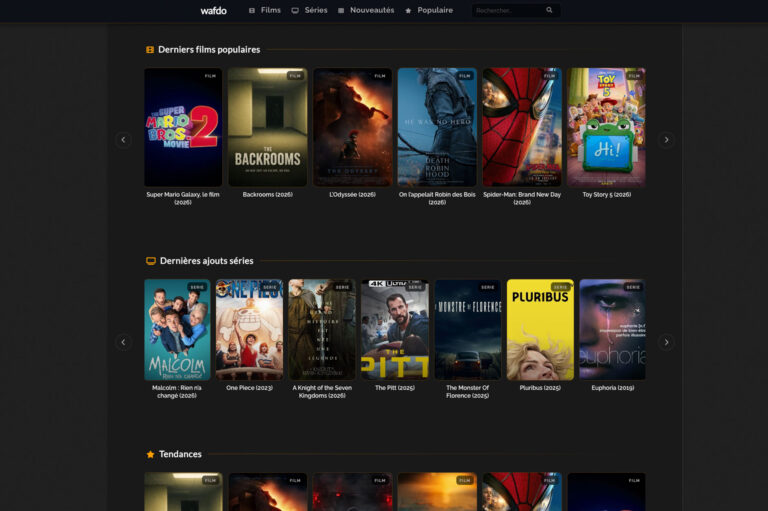Click the Euphoria (2019) title
This screenshot has width=768, height=511.
coord(612,388)
